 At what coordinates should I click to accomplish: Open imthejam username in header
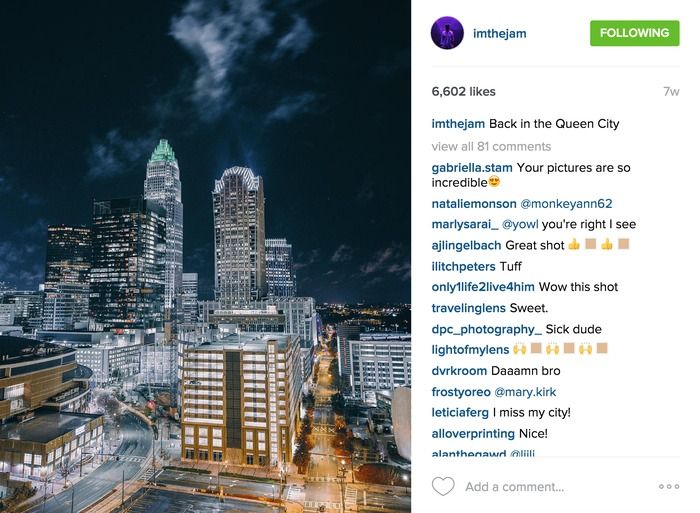click(500, 33)
